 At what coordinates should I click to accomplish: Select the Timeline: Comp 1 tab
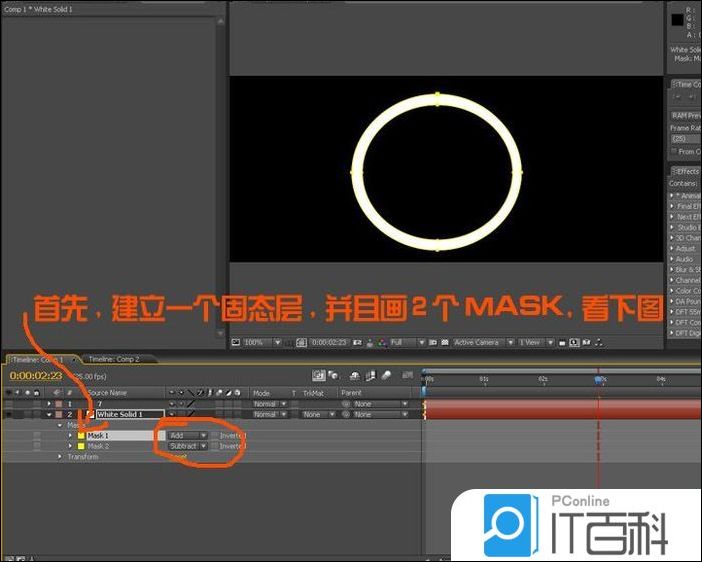38,360
